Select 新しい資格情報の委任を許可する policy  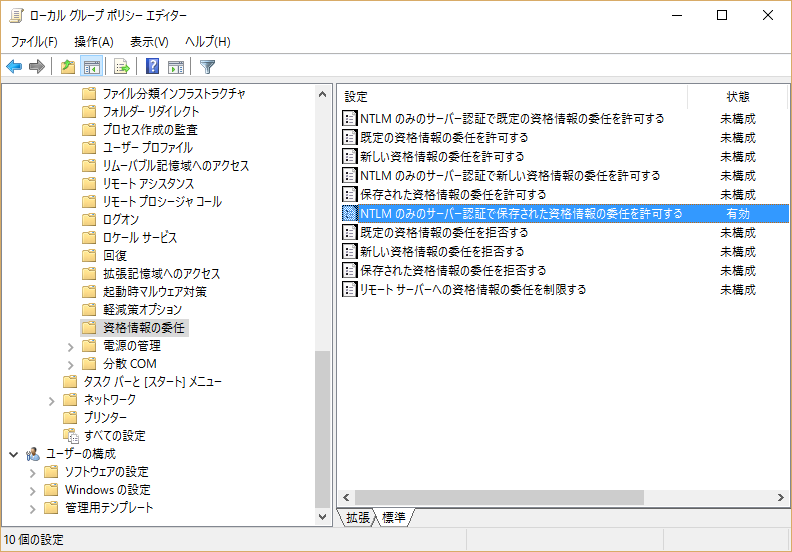tap(442, 157)
